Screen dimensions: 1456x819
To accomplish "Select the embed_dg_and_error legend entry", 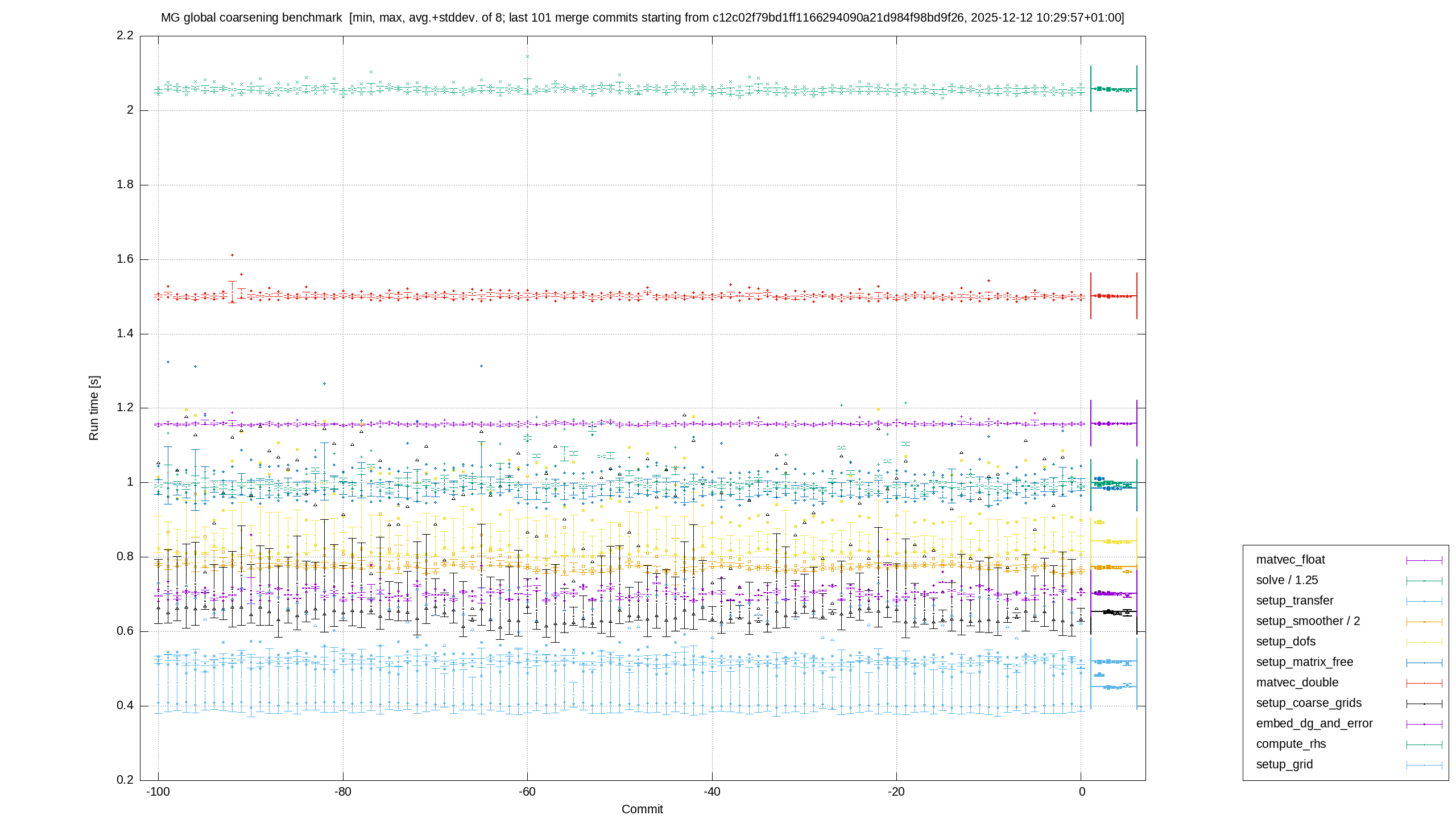I will pyautogui.click(x=1314, y=723).
